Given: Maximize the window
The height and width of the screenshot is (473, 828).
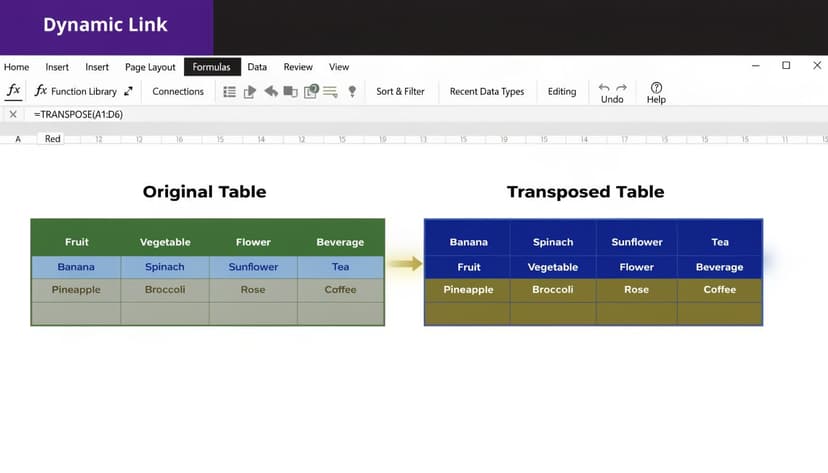Looking at the screenshot, I should click(x=786, y=65).
